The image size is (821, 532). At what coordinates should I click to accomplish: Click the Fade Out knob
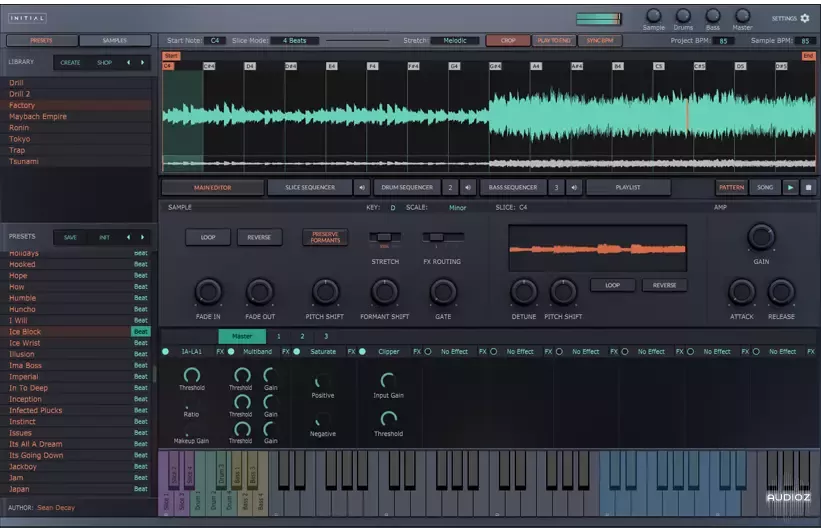pyautogui.click(x=260, y=292)
